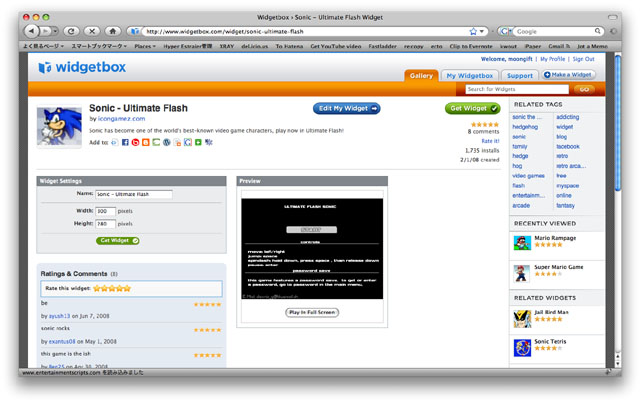The height and width of the screenshot is (402, 640).
Task: Open the retro related tag
Action: 562,156
